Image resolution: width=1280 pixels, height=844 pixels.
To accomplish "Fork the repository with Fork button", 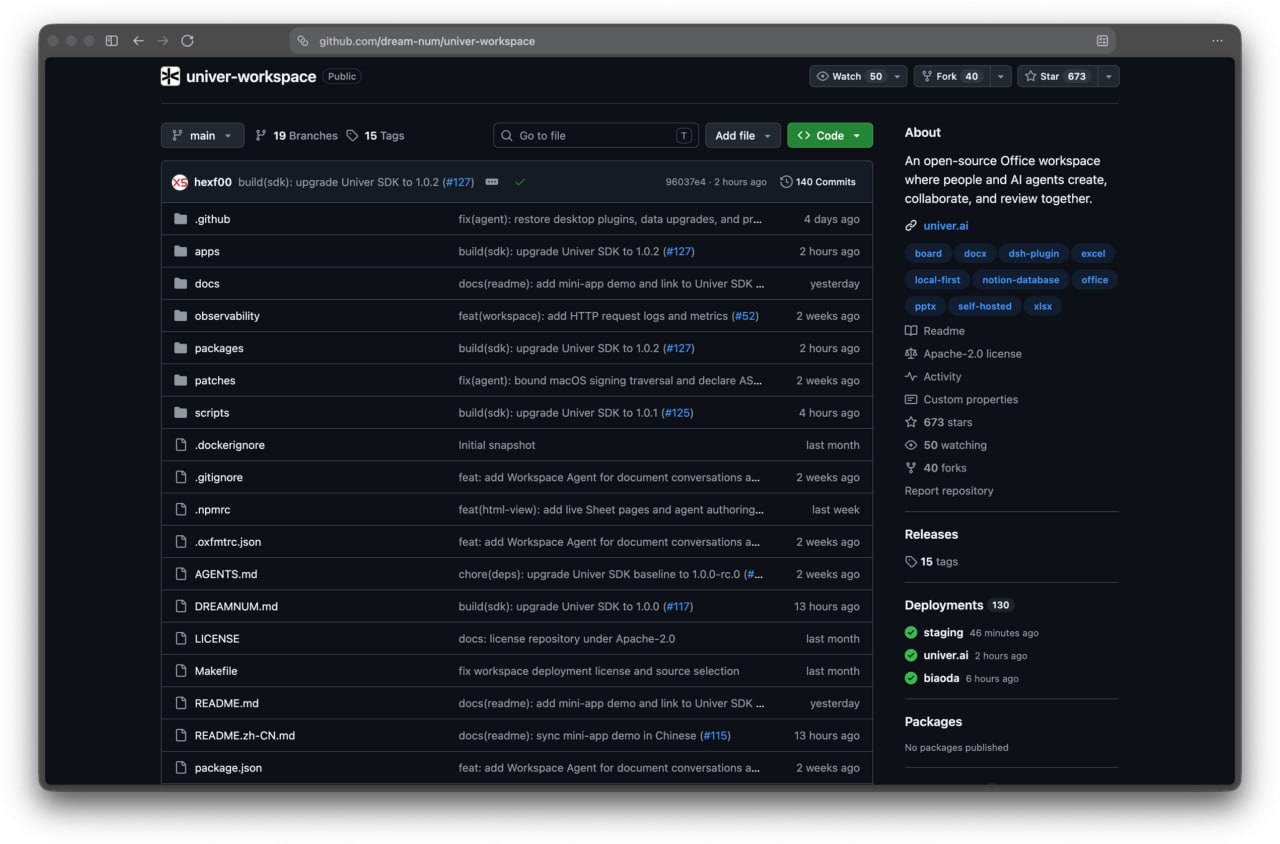I will (x=952, y=76).
